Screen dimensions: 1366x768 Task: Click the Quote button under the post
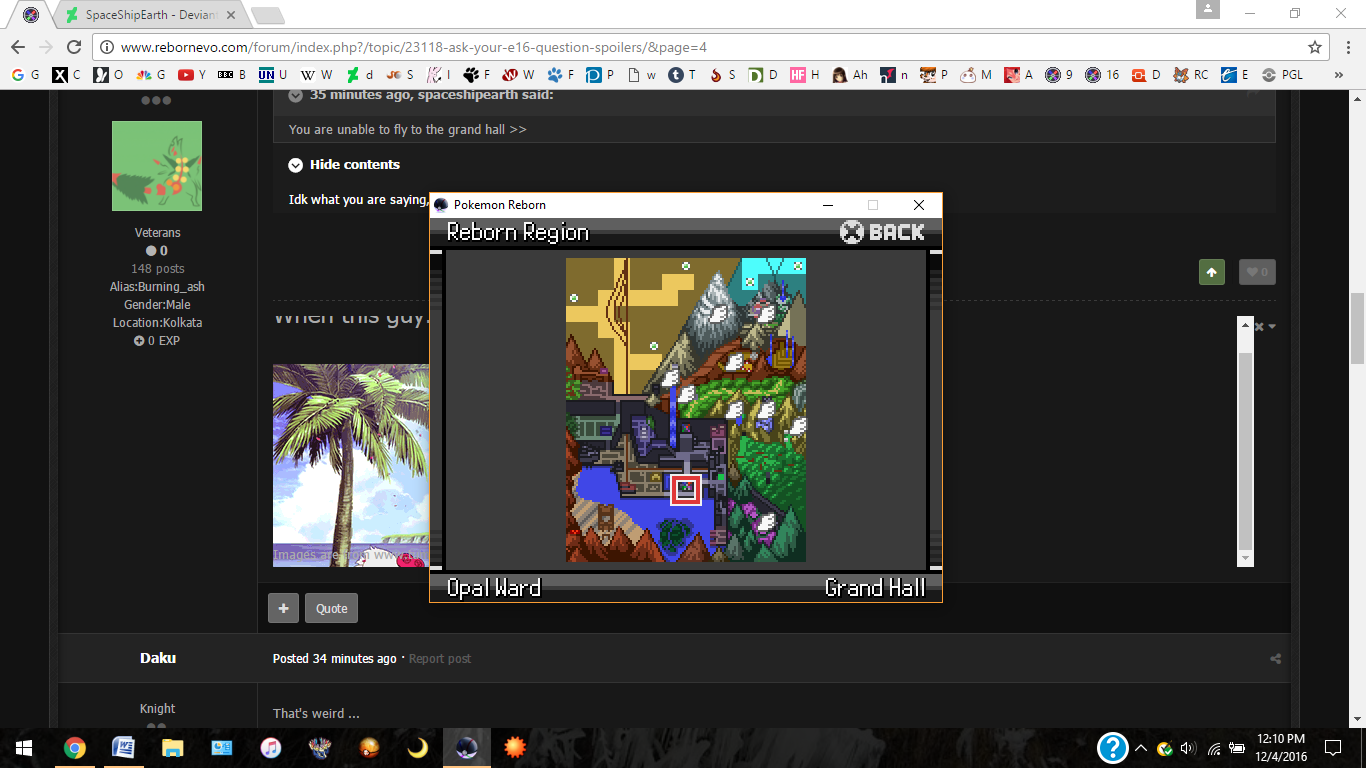[331, 608]
